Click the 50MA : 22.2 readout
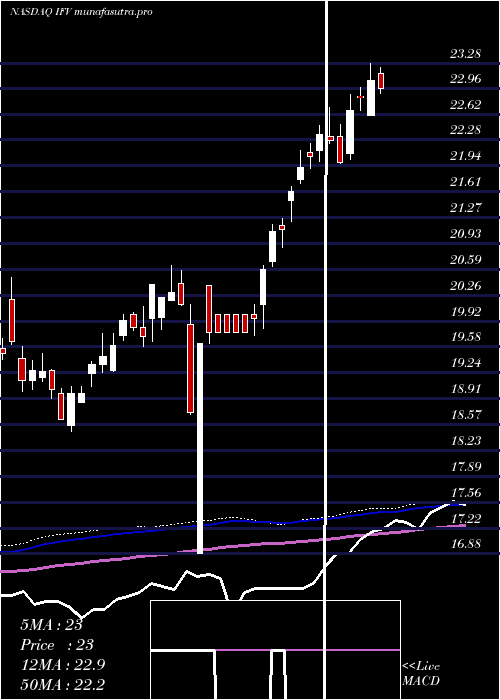Screen dimensions: 500x700 [x=62, y=684]
